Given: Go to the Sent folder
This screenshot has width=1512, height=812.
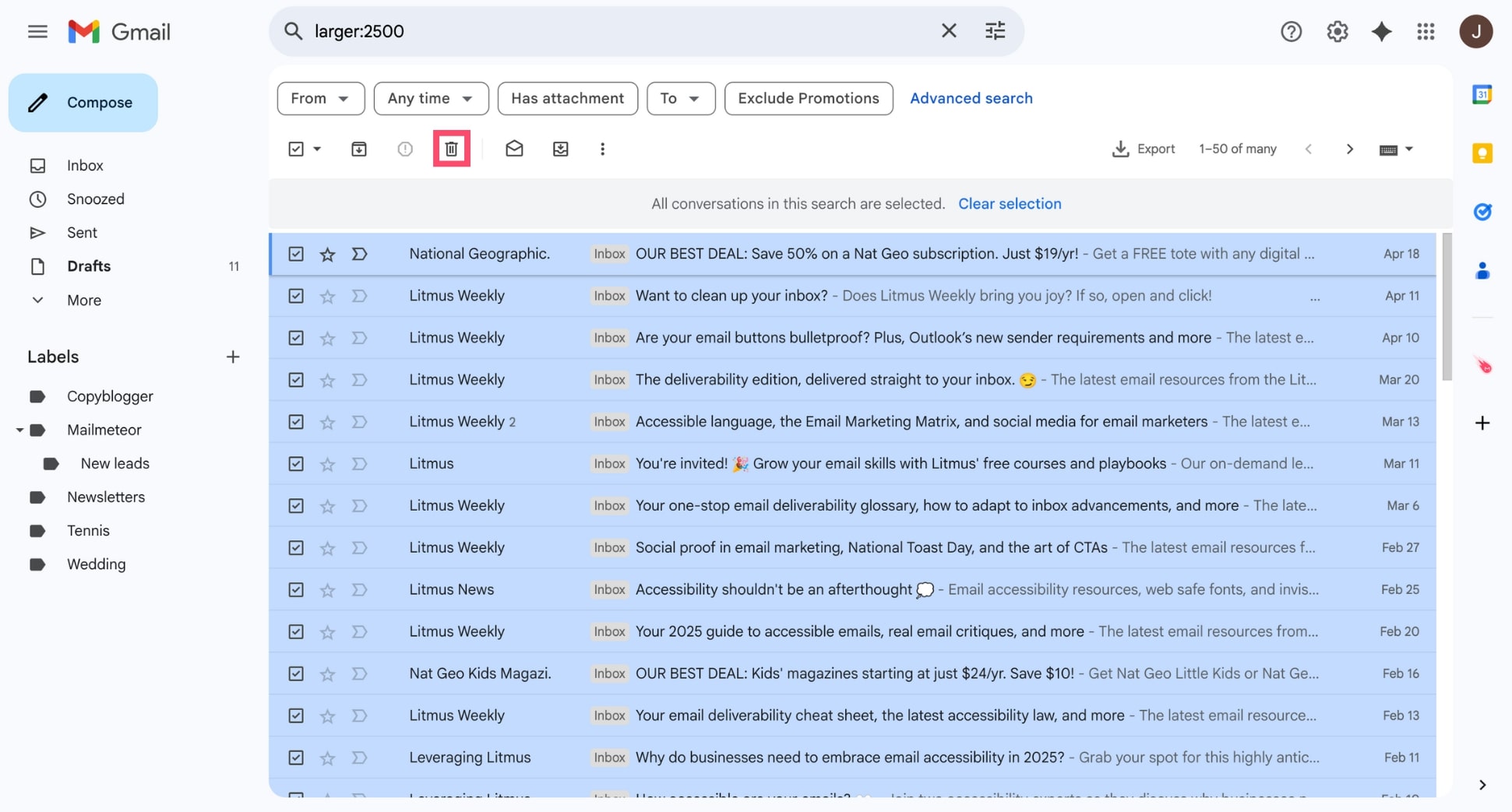Looking at the screenshot, I should 82,232.
